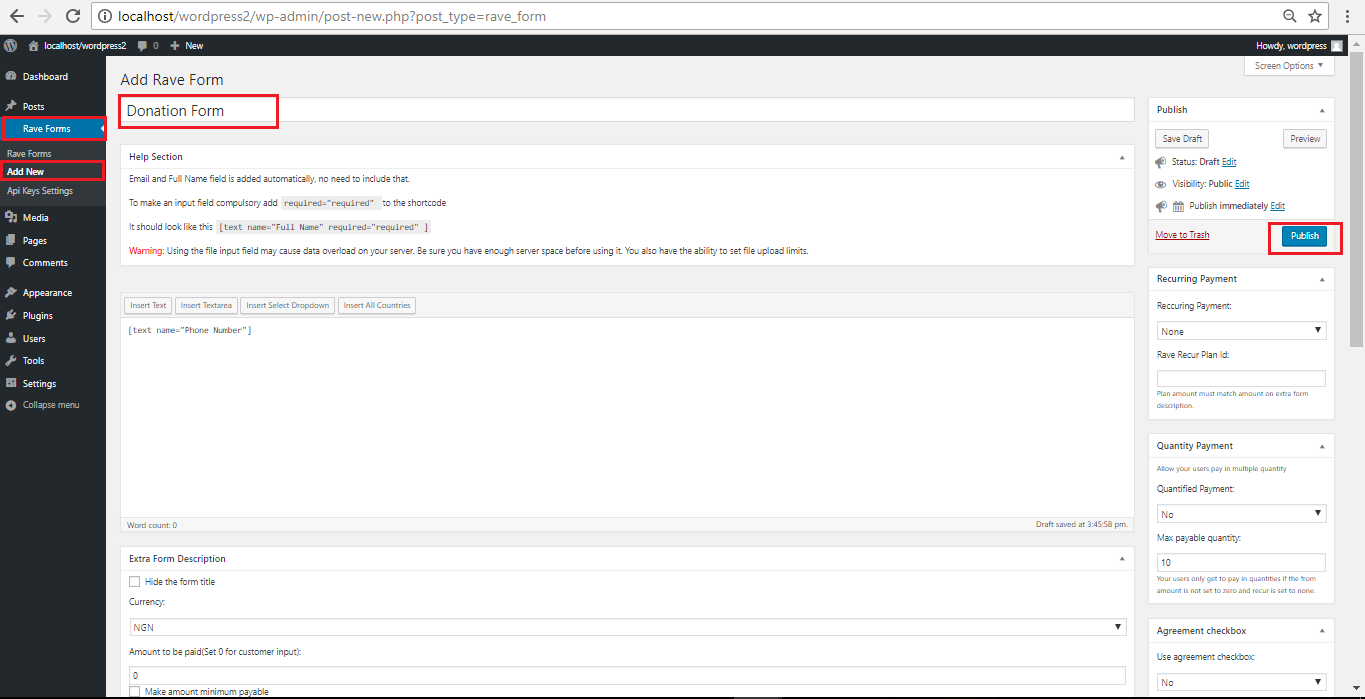This screenshot has height=699, width=1365.
Task: Edit the Public visibility link
Action: (1242, 184)
